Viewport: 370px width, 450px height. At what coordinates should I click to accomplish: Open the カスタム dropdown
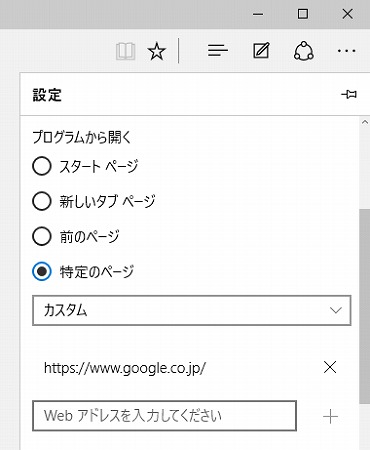pos(192,310)
